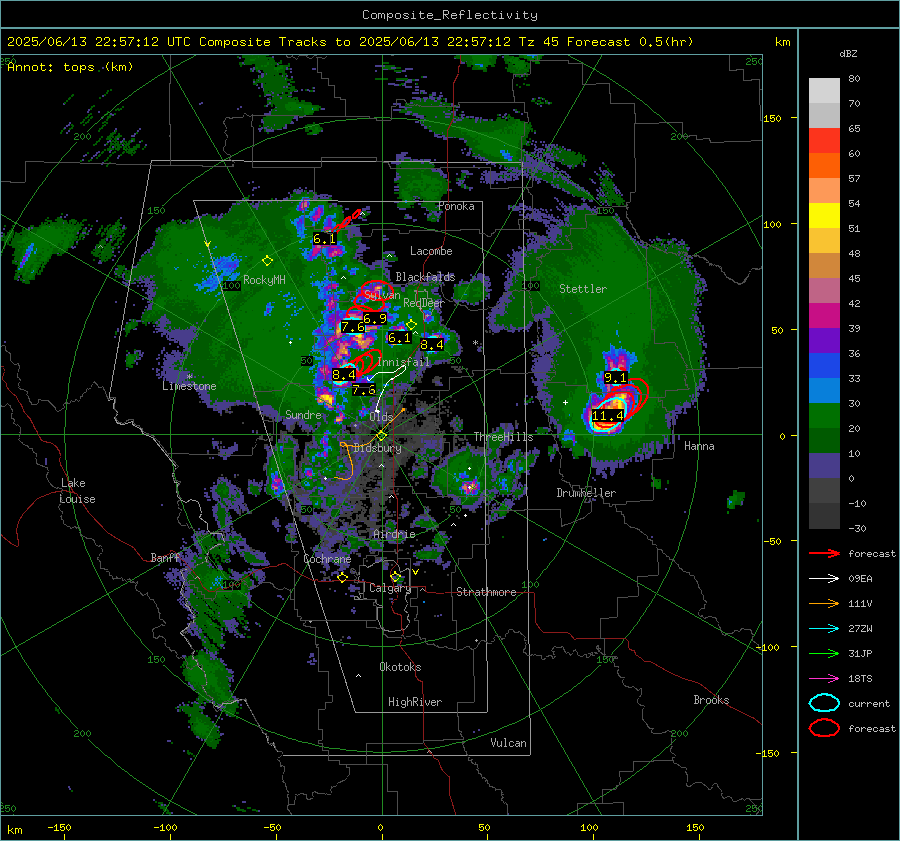Viewport: 900px width, 841px height.
Task: Pick the magenta swatch between 42 and 39 dBZ
Action: coord(824,316)
